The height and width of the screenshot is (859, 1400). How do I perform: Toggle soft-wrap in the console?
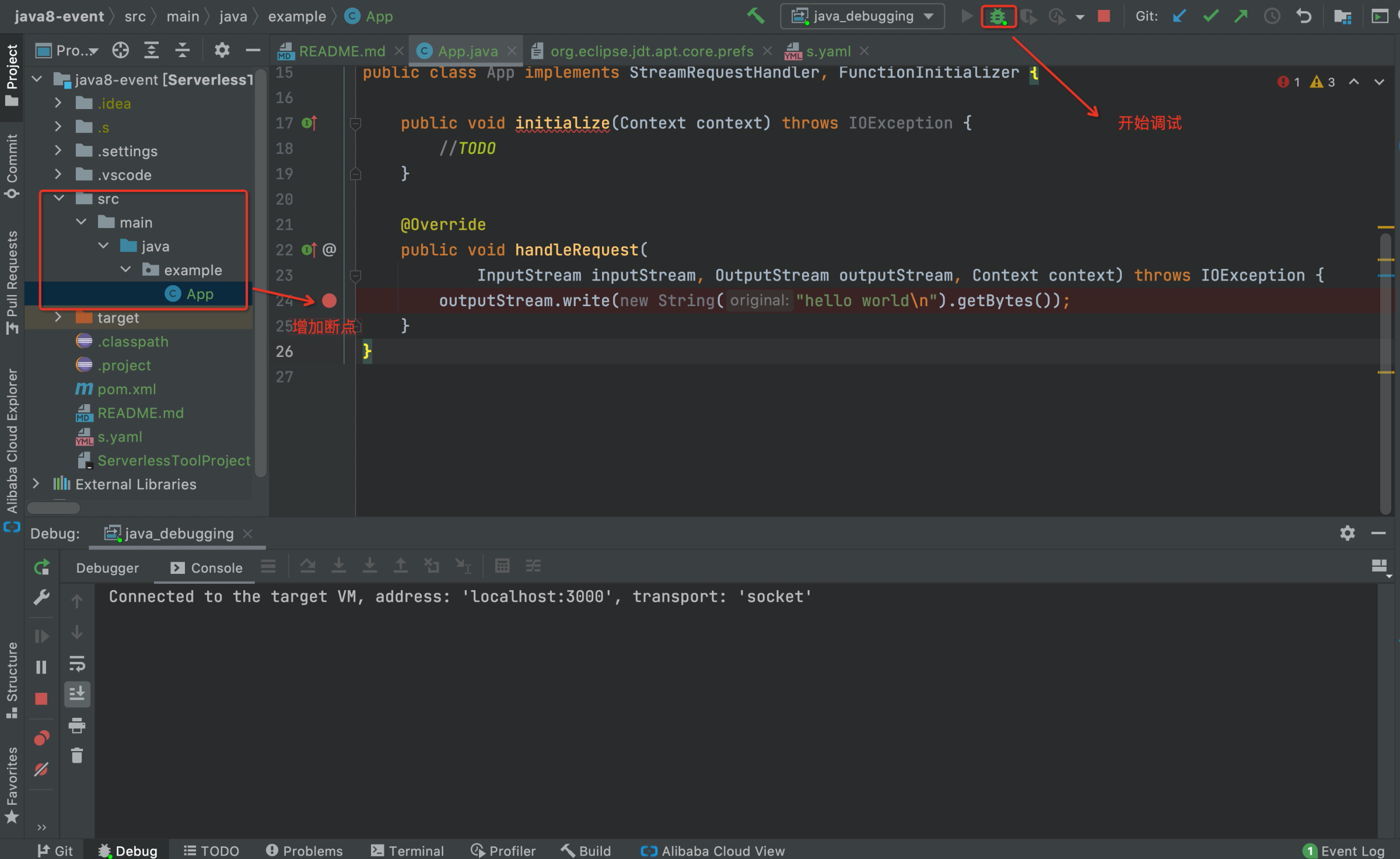tap(77, 664)
